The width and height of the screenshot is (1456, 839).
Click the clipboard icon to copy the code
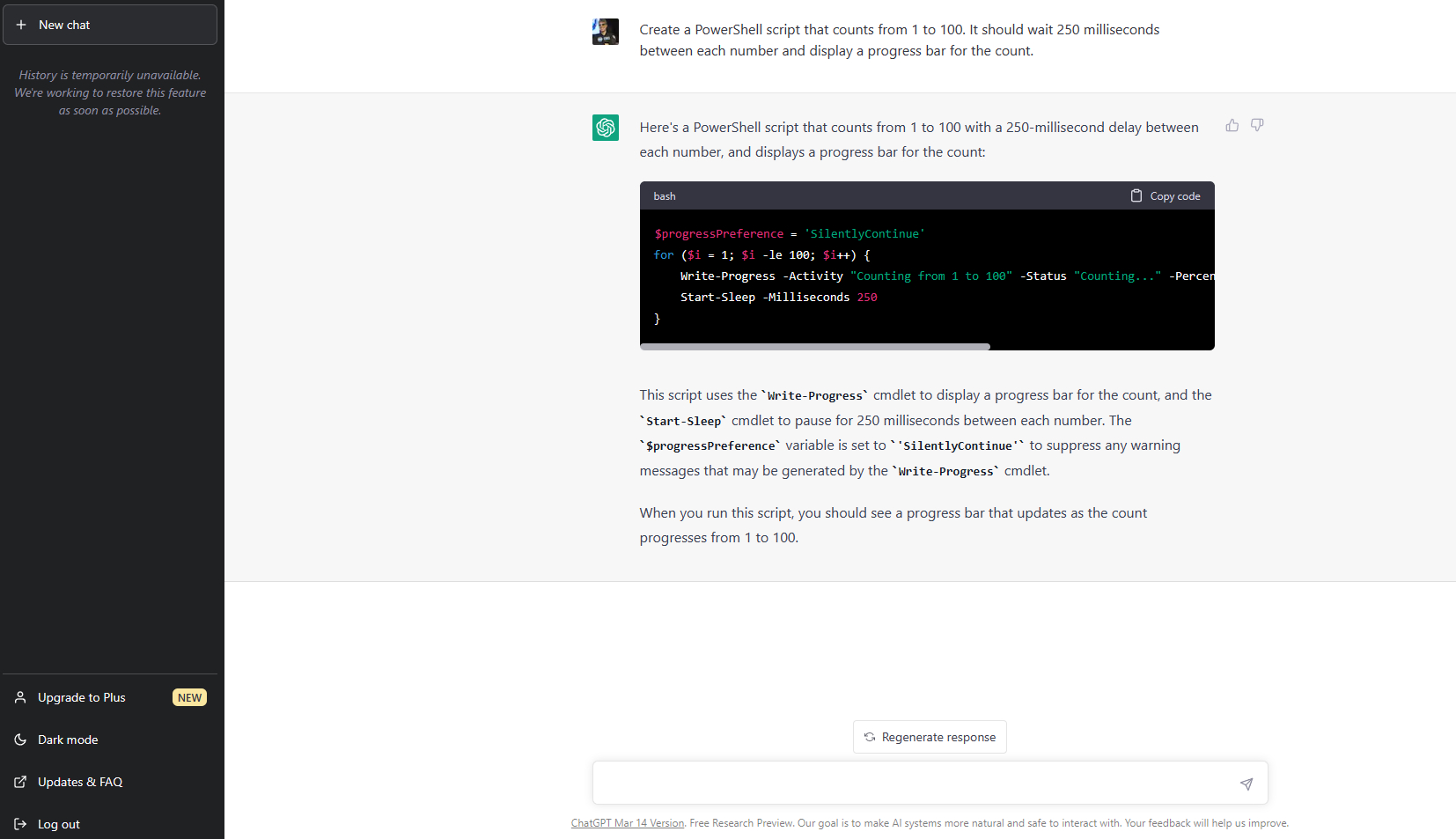pos(1136,195)
